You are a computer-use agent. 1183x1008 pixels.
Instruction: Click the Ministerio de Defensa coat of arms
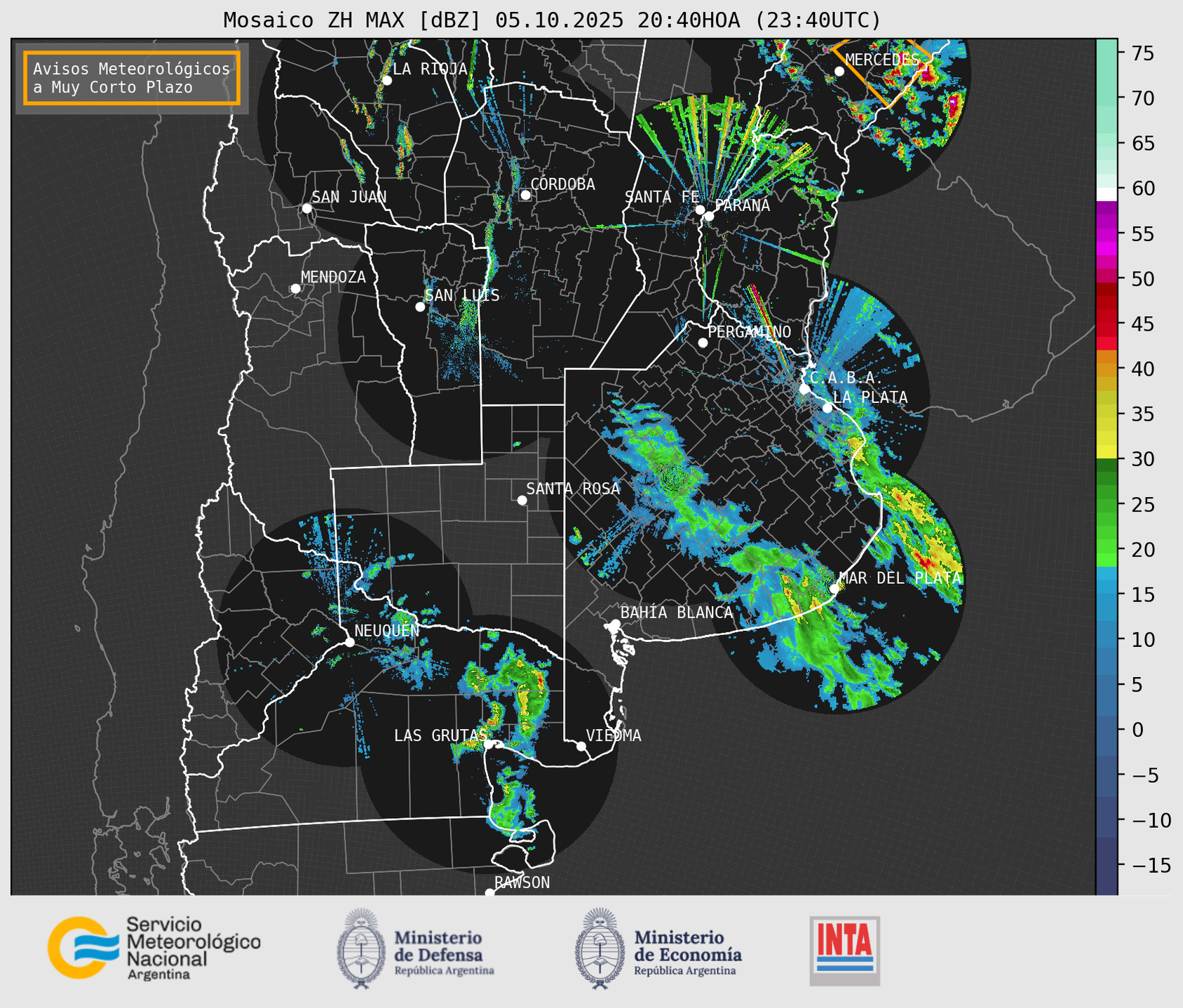tap(361, 948)
